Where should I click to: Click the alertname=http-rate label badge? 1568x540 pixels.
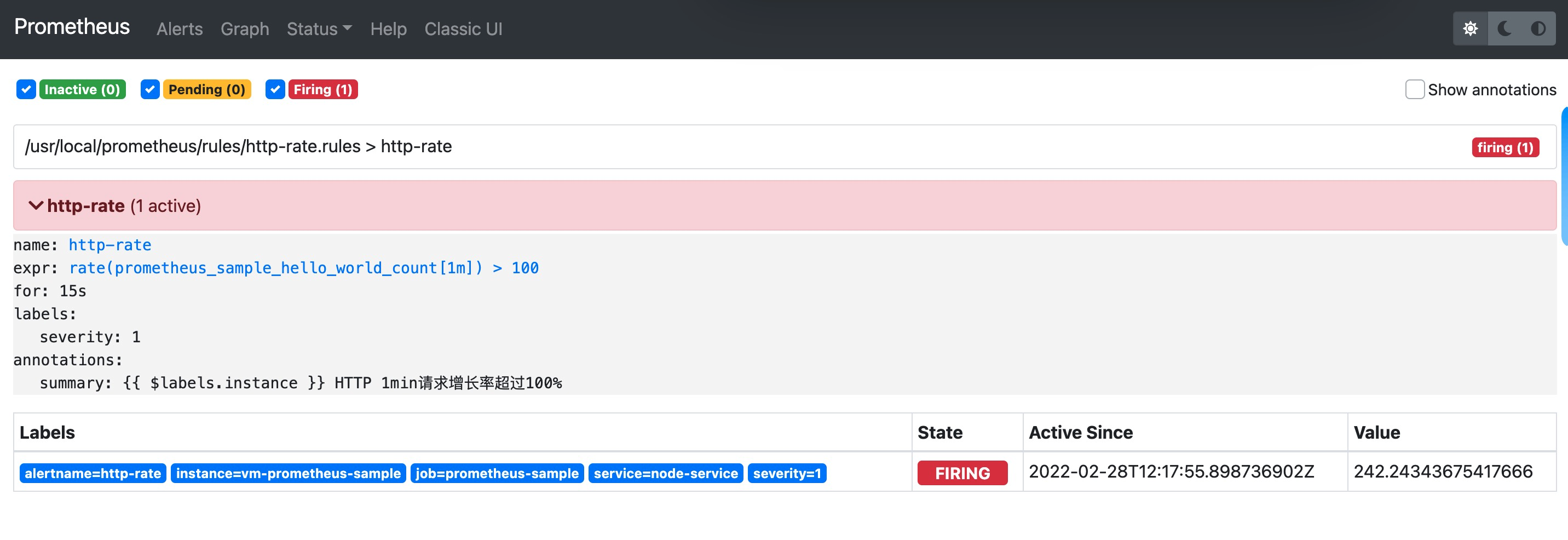tap(93, 473)
